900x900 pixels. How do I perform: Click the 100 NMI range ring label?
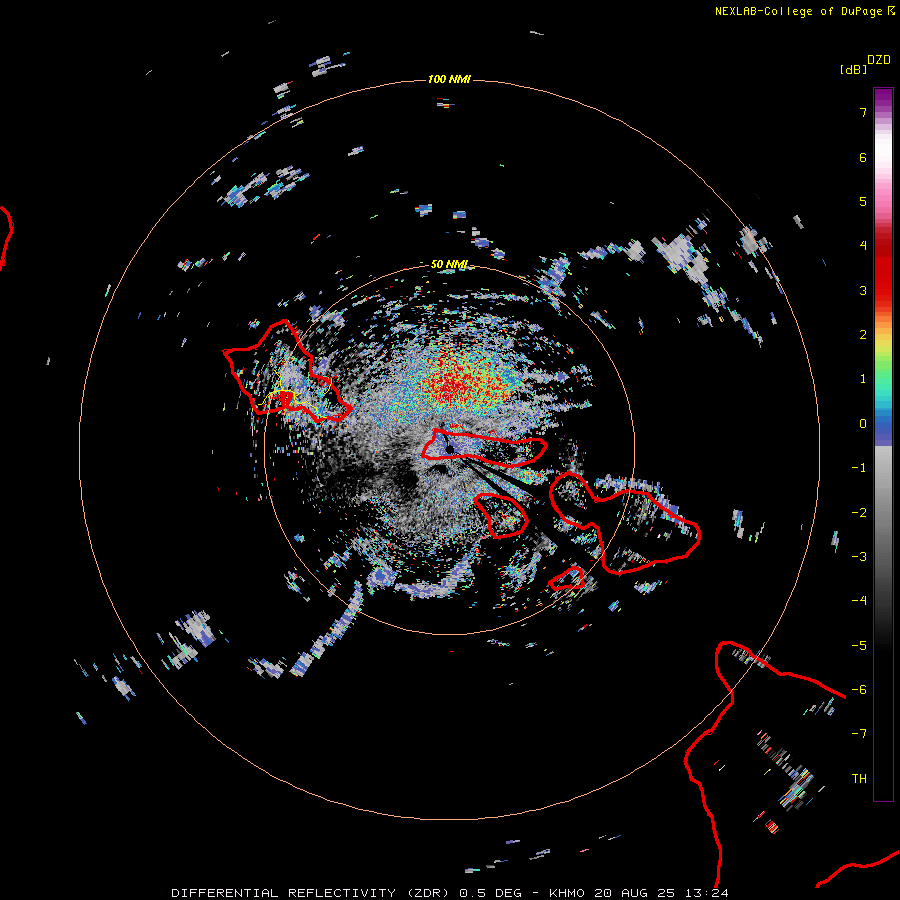[449, 79]
